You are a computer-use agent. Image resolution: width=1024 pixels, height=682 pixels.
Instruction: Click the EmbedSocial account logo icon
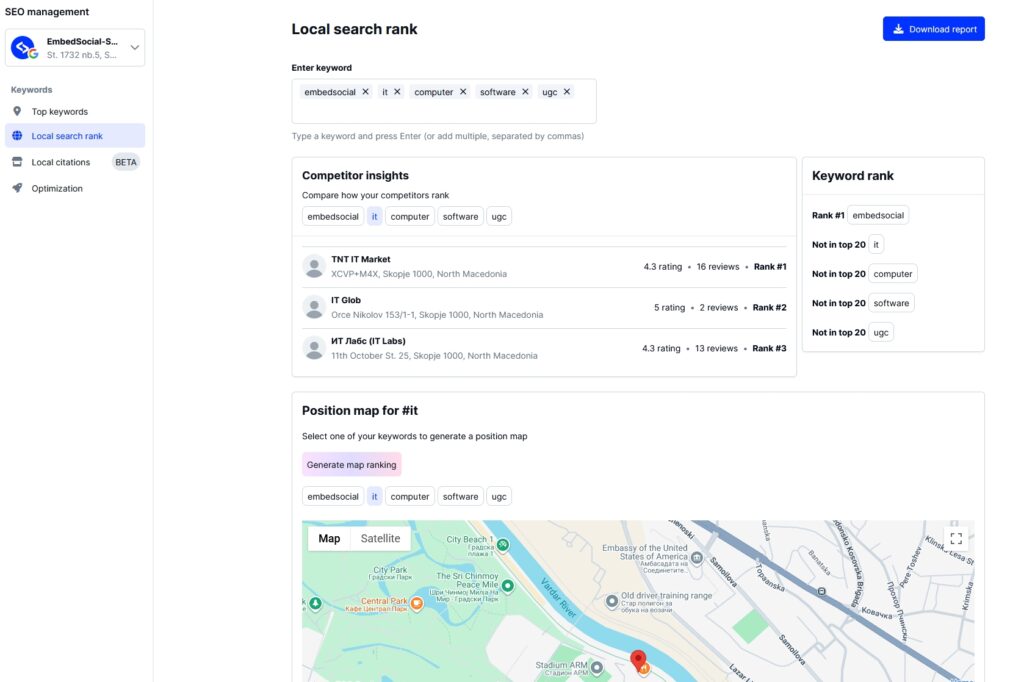(x=23, y=48)
